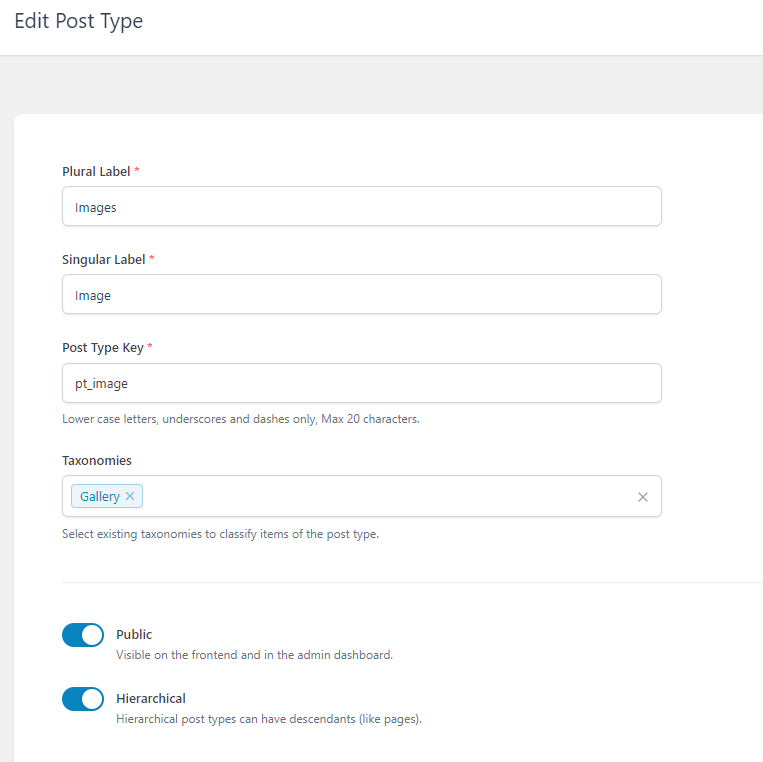Click the descendants description under Hierarchical

[269, 719]
